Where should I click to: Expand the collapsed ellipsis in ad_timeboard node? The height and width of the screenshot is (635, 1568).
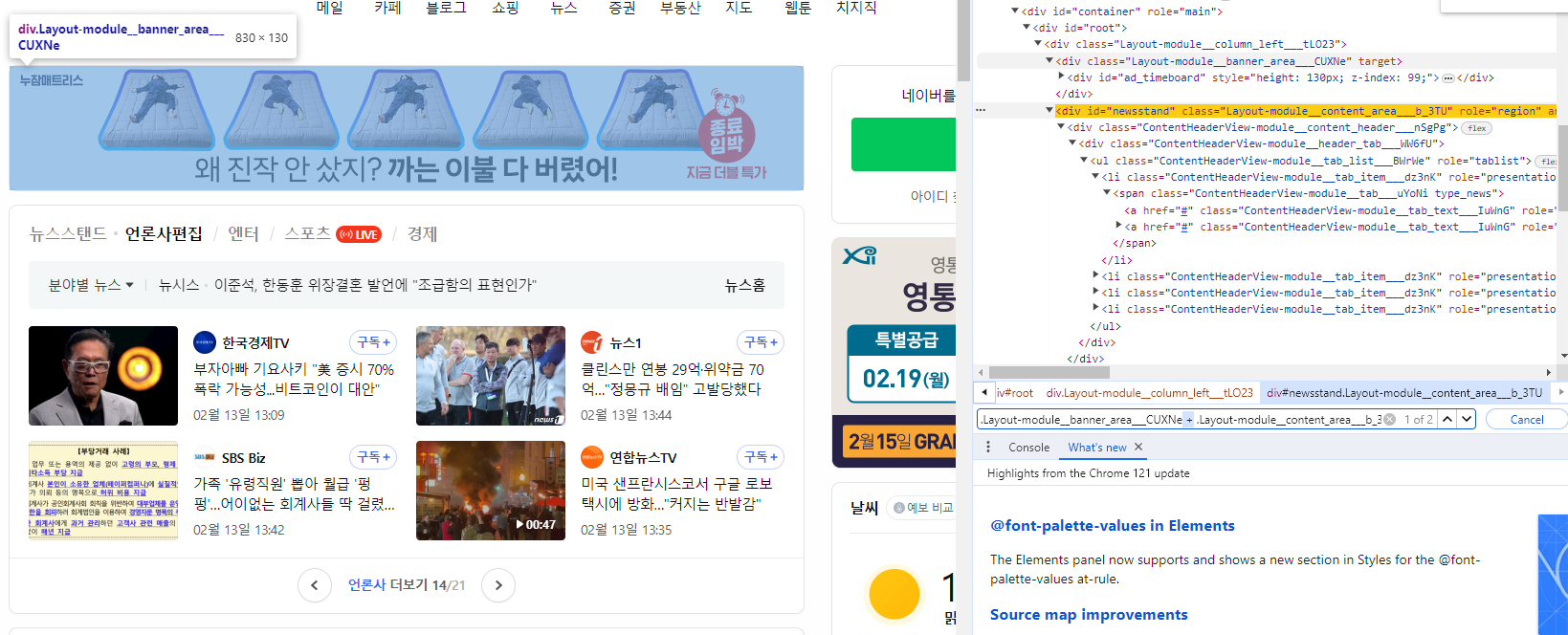[1447, 78]
